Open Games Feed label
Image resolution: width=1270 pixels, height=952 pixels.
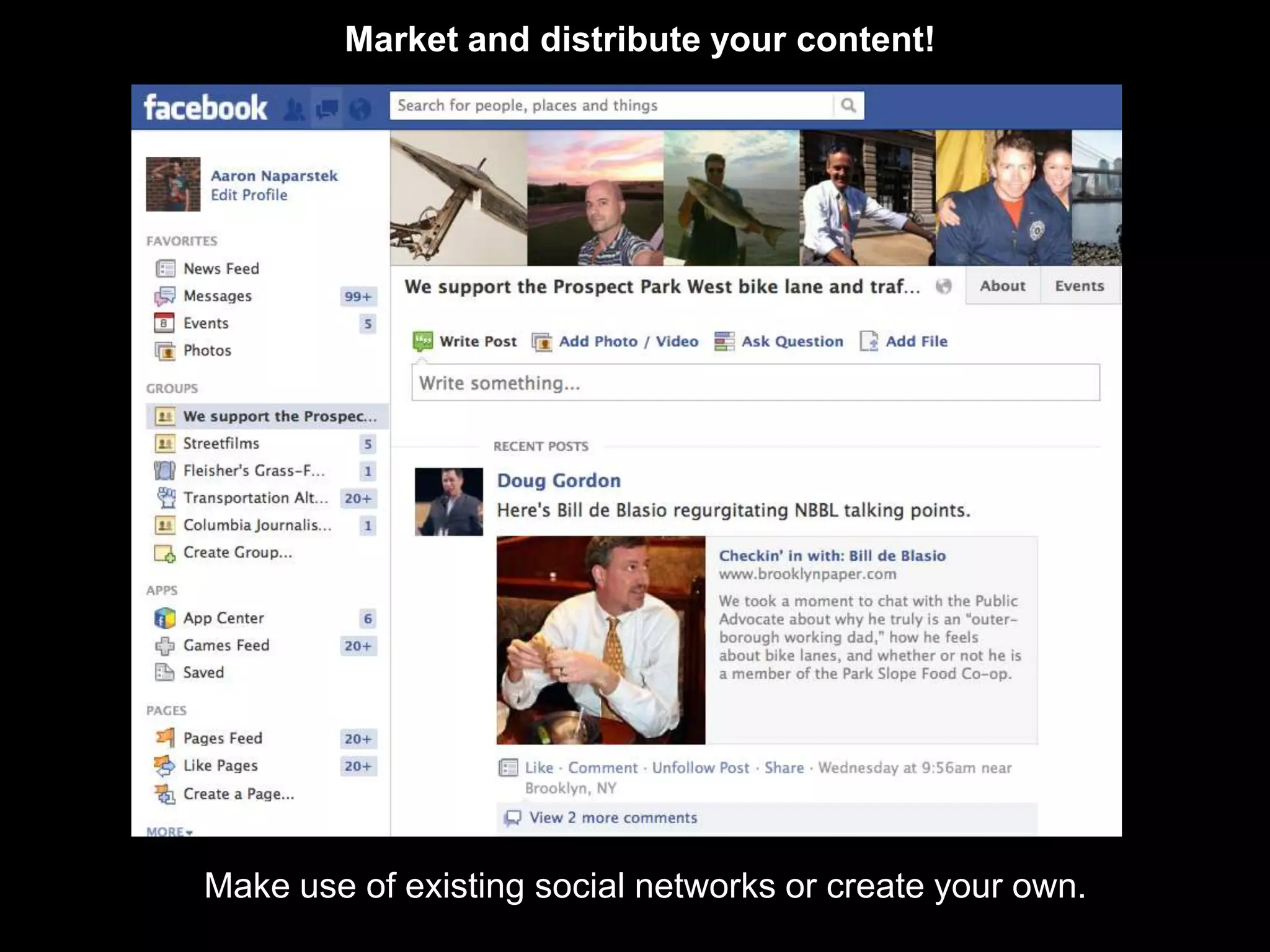coord(226,645)
